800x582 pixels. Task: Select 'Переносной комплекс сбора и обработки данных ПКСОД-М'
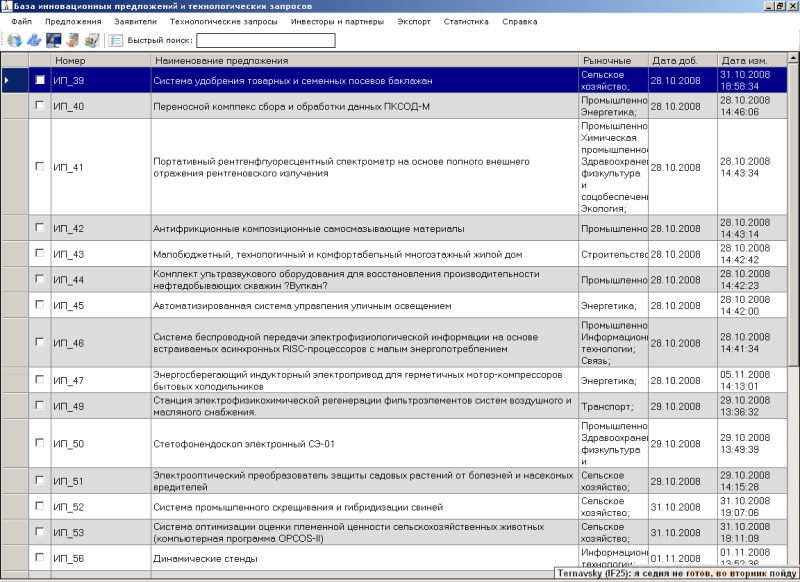coord(365,106)
